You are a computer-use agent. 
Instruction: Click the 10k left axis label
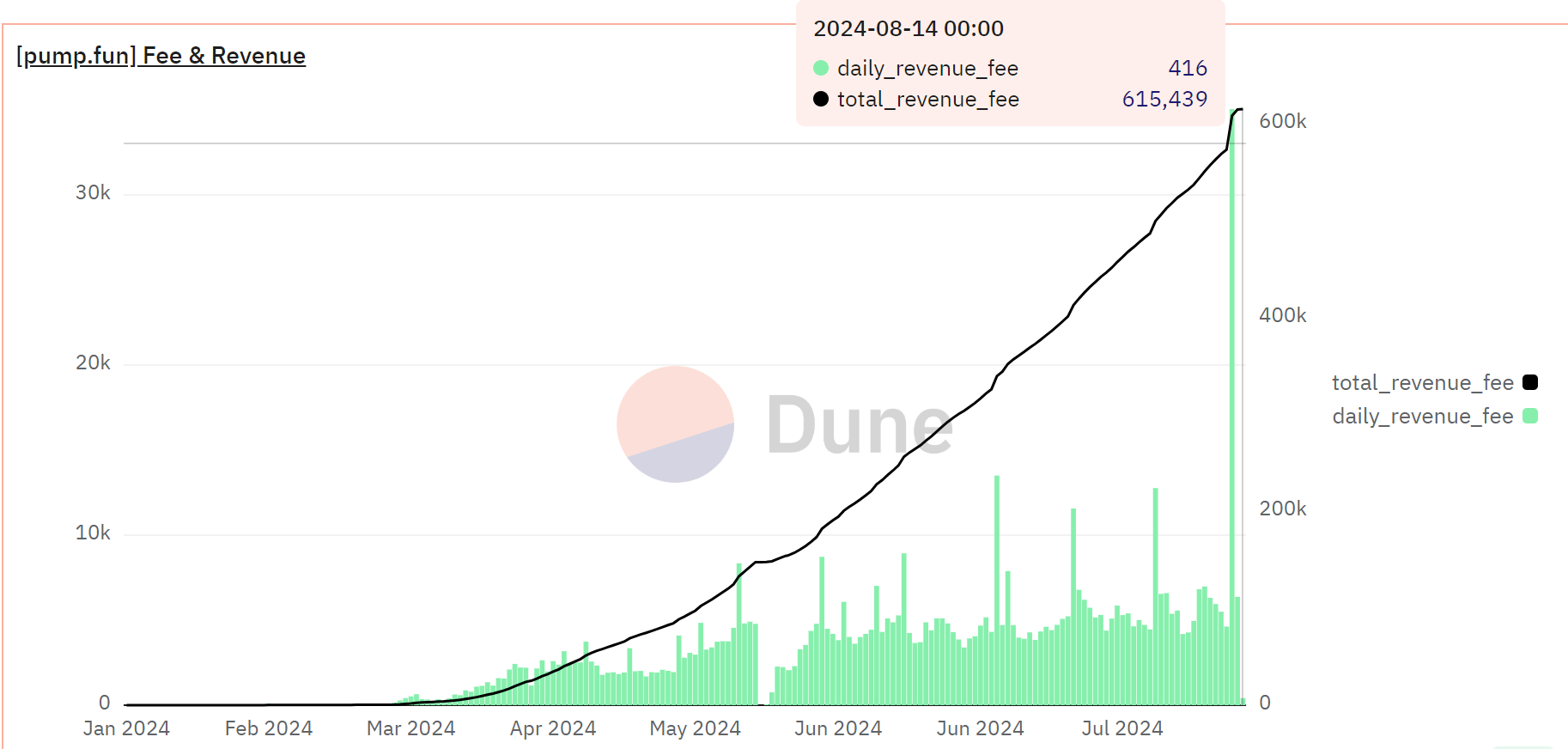click(x=93, y=533)
